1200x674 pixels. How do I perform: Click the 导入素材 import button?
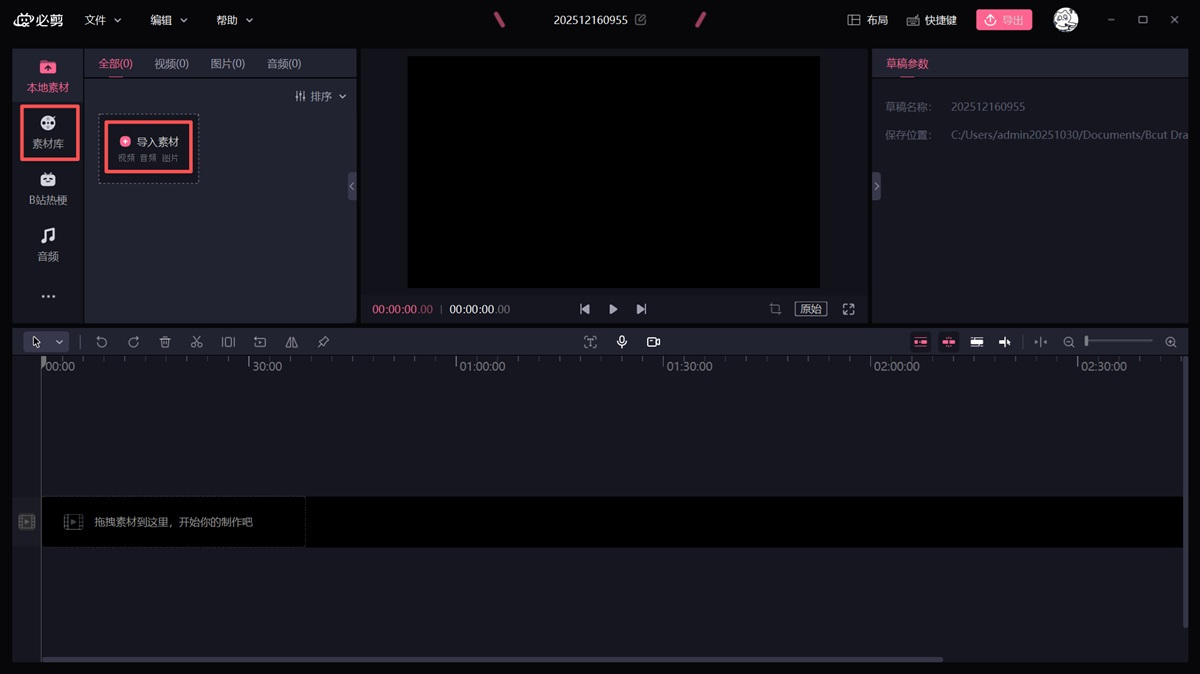(149, 148)
